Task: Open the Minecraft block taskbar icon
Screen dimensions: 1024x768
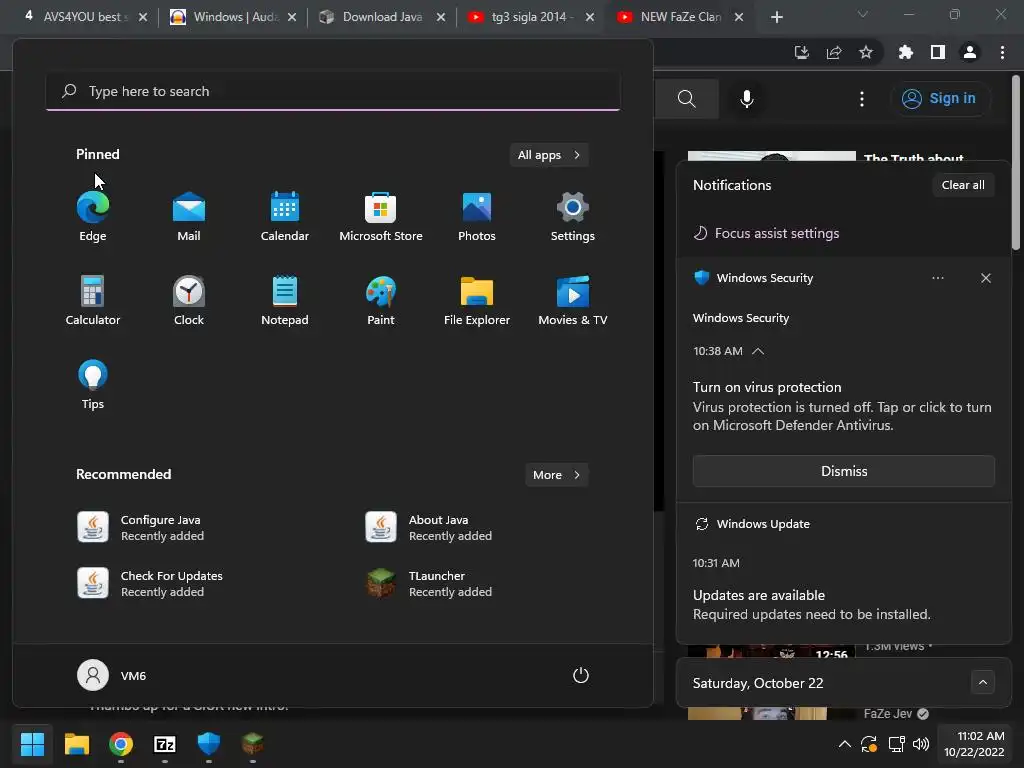Action: pos(253,743)
